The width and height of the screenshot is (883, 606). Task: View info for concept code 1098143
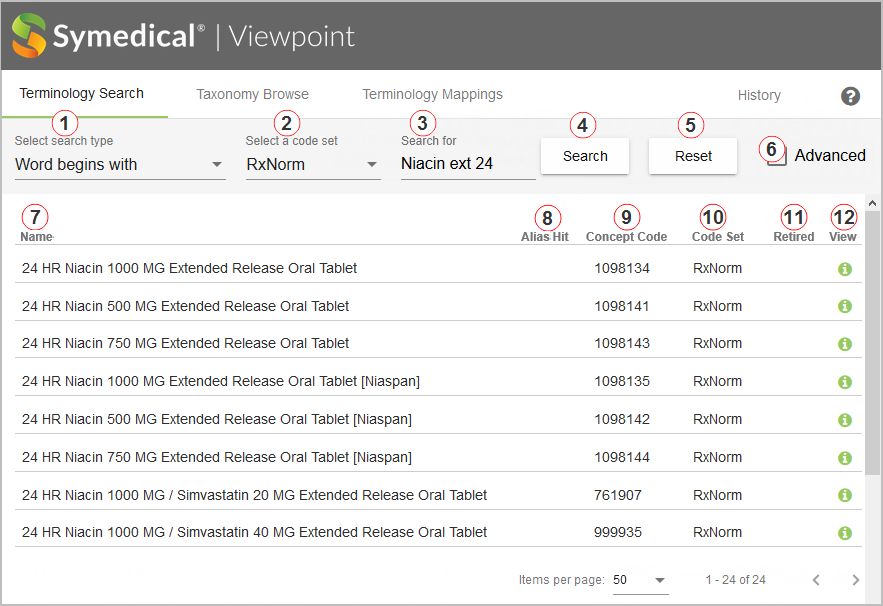pos(845,344)
